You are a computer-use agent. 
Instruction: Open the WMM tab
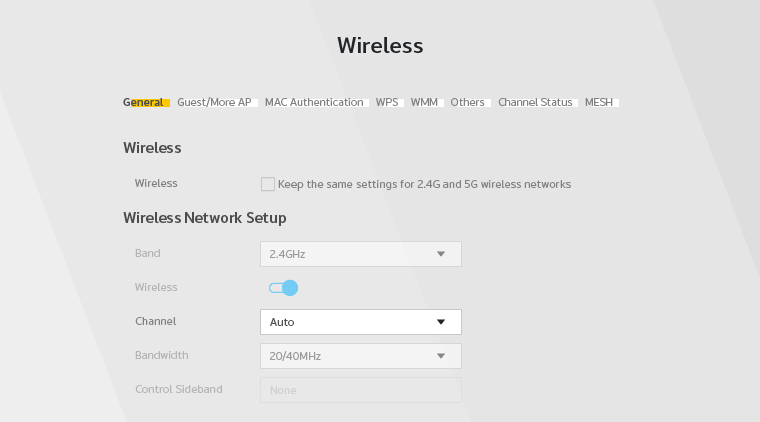pos(424,102)
